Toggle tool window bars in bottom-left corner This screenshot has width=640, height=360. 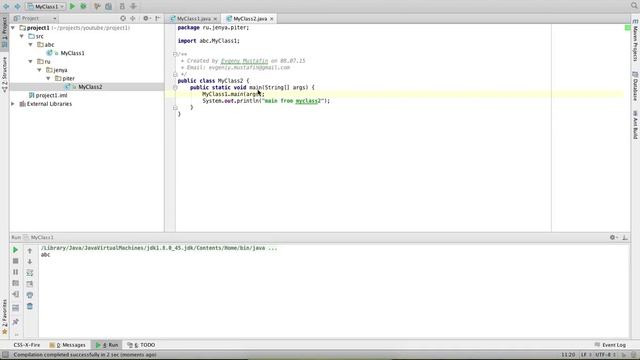pyautogui.click(x=5, y=355)
